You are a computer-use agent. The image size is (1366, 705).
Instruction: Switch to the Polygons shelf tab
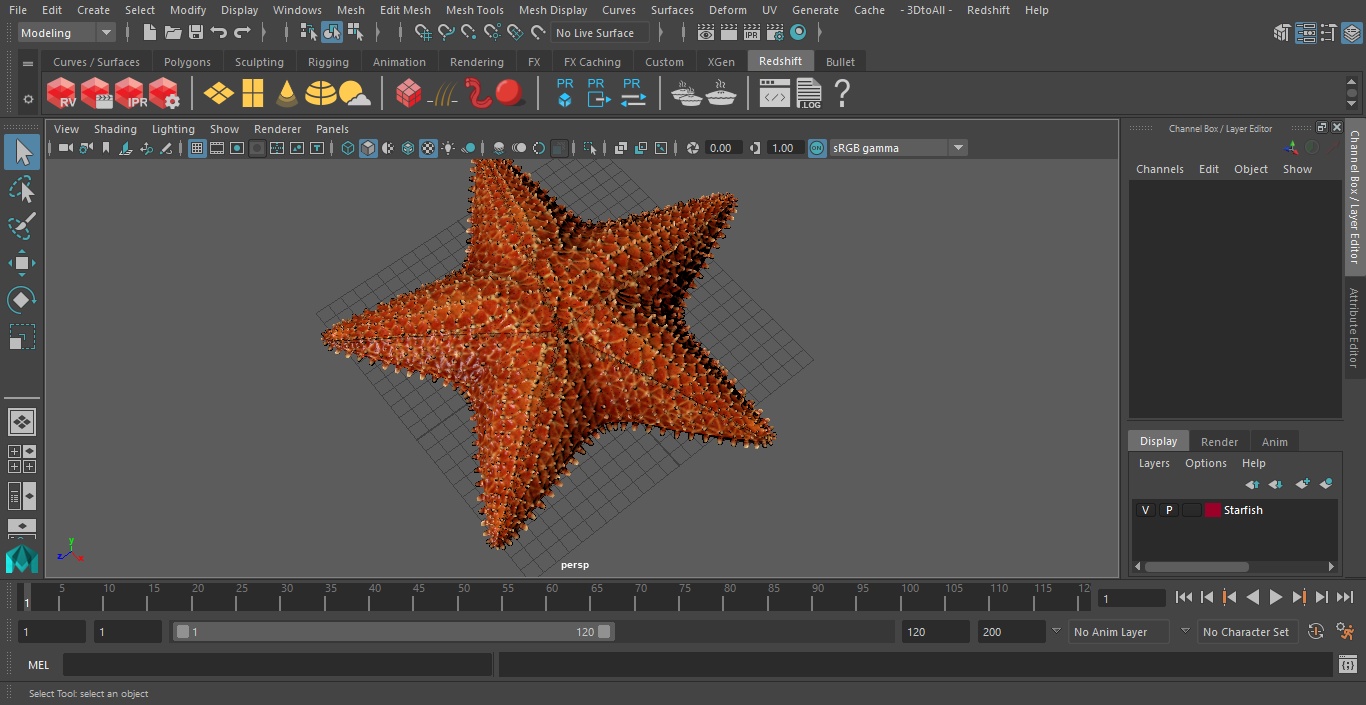187,62
